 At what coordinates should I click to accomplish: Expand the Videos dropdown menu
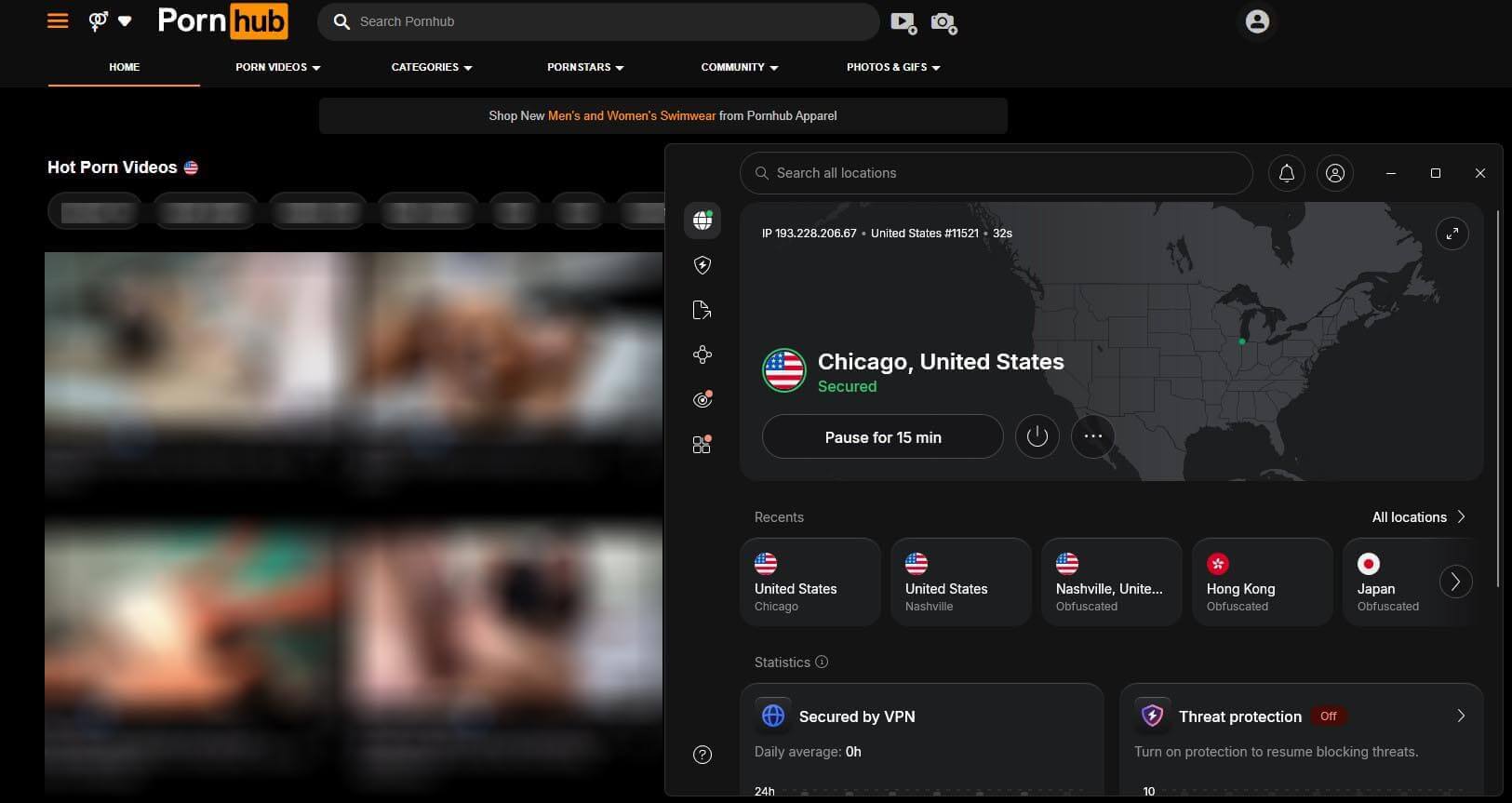277,67
